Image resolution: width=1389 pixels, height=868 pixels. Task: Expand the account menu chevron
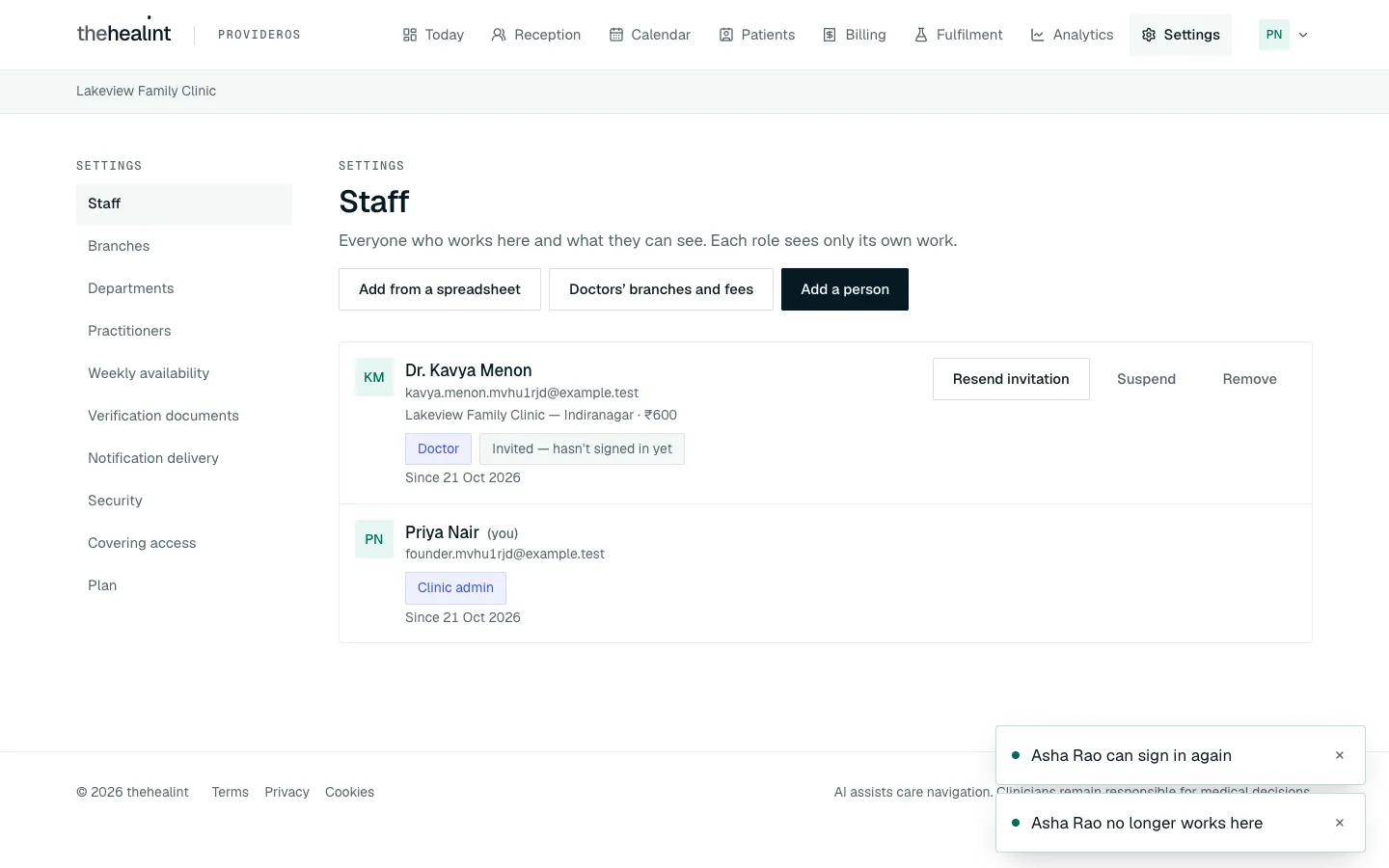click(1303, 35)
